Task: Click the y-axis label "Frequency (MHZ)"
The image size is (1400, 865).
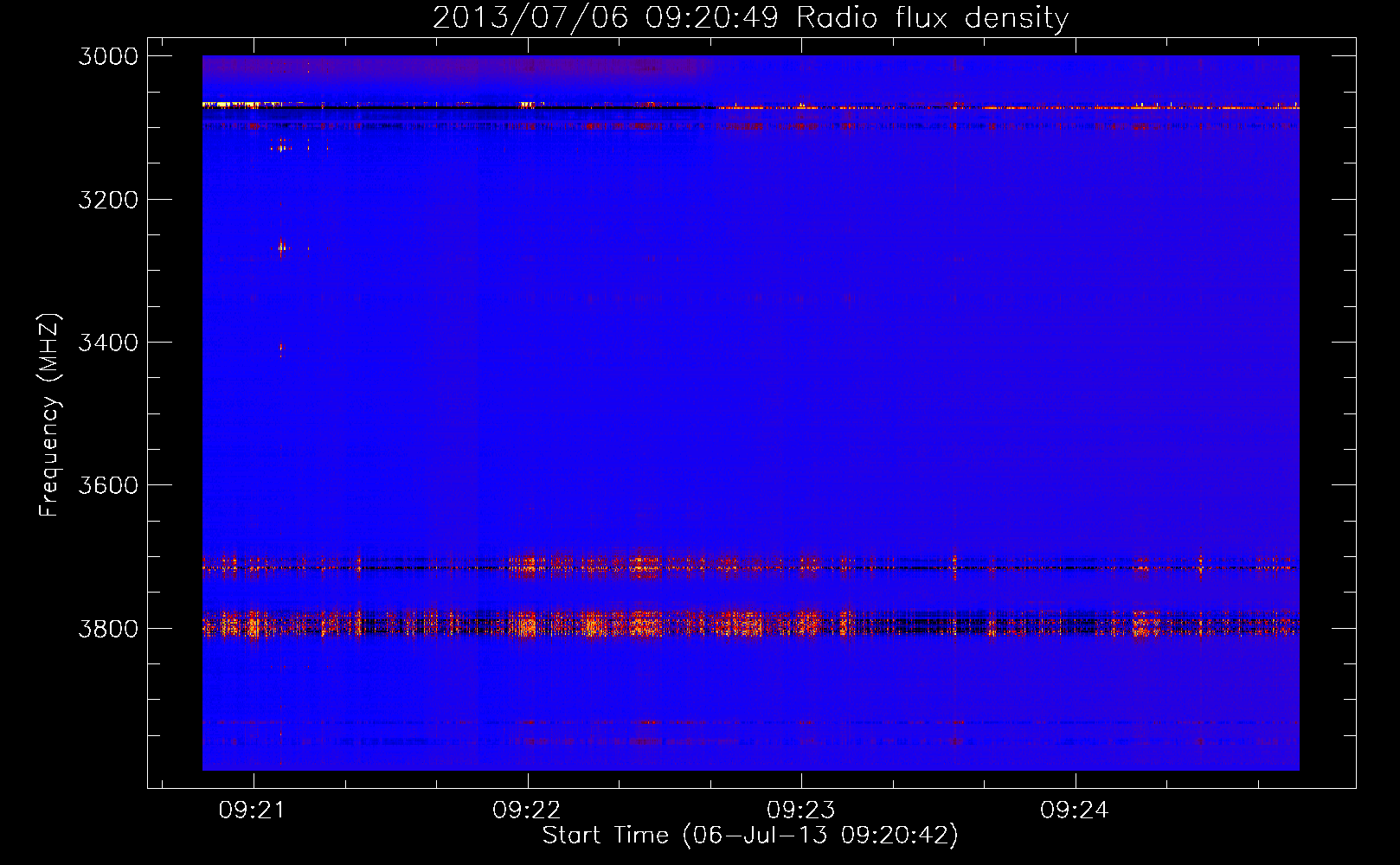Action: [x=49, y=415]
